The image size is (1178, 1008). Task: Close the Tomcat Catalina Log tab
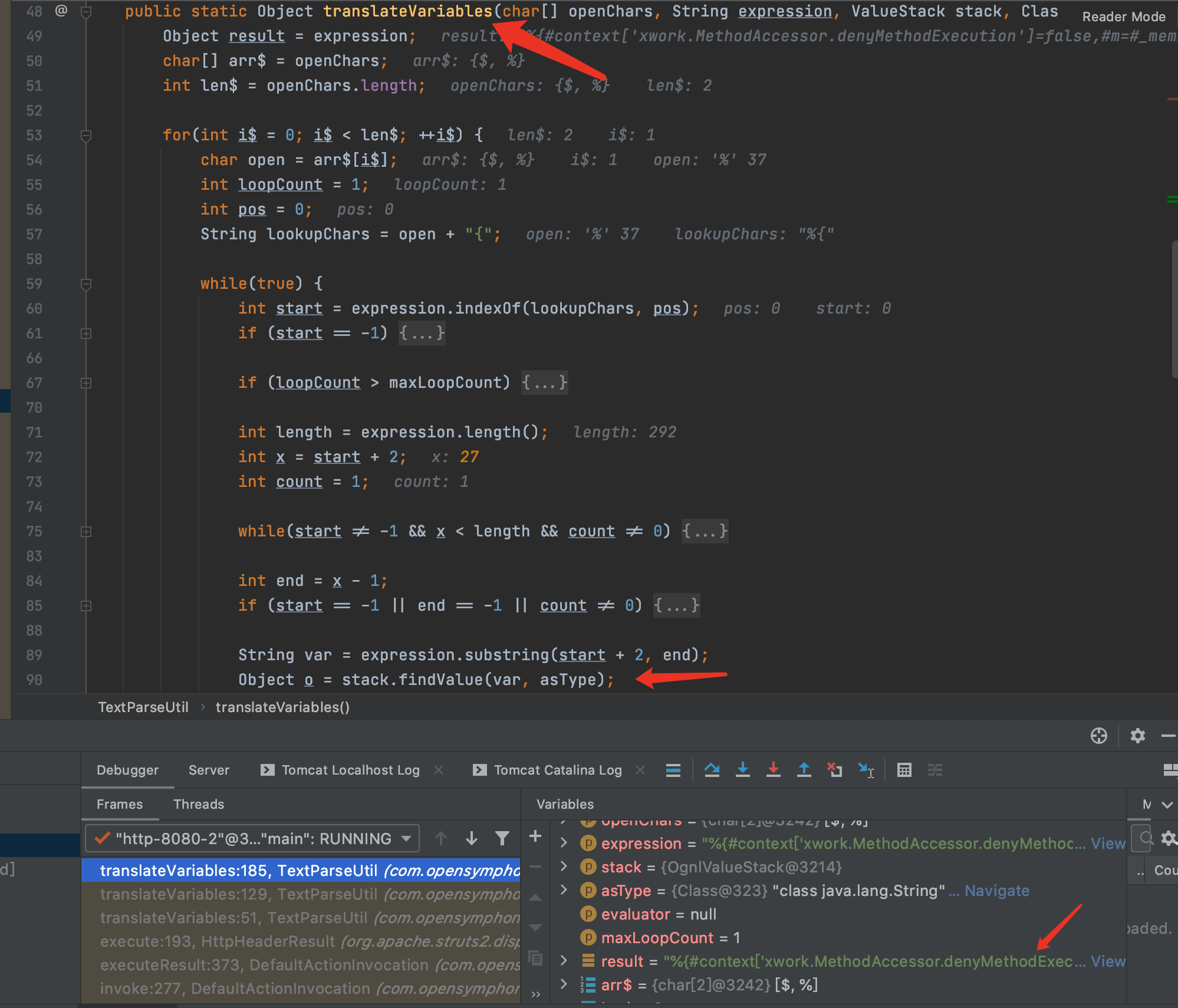pos(641,770)
